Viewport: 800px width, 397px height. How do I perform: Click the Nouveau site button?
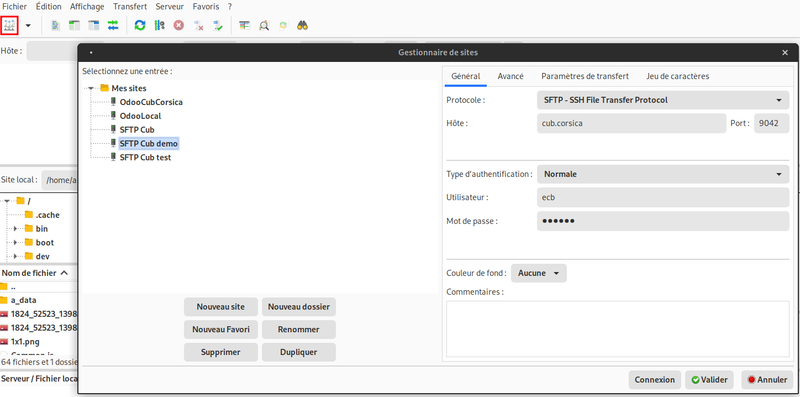click(221, 307)
